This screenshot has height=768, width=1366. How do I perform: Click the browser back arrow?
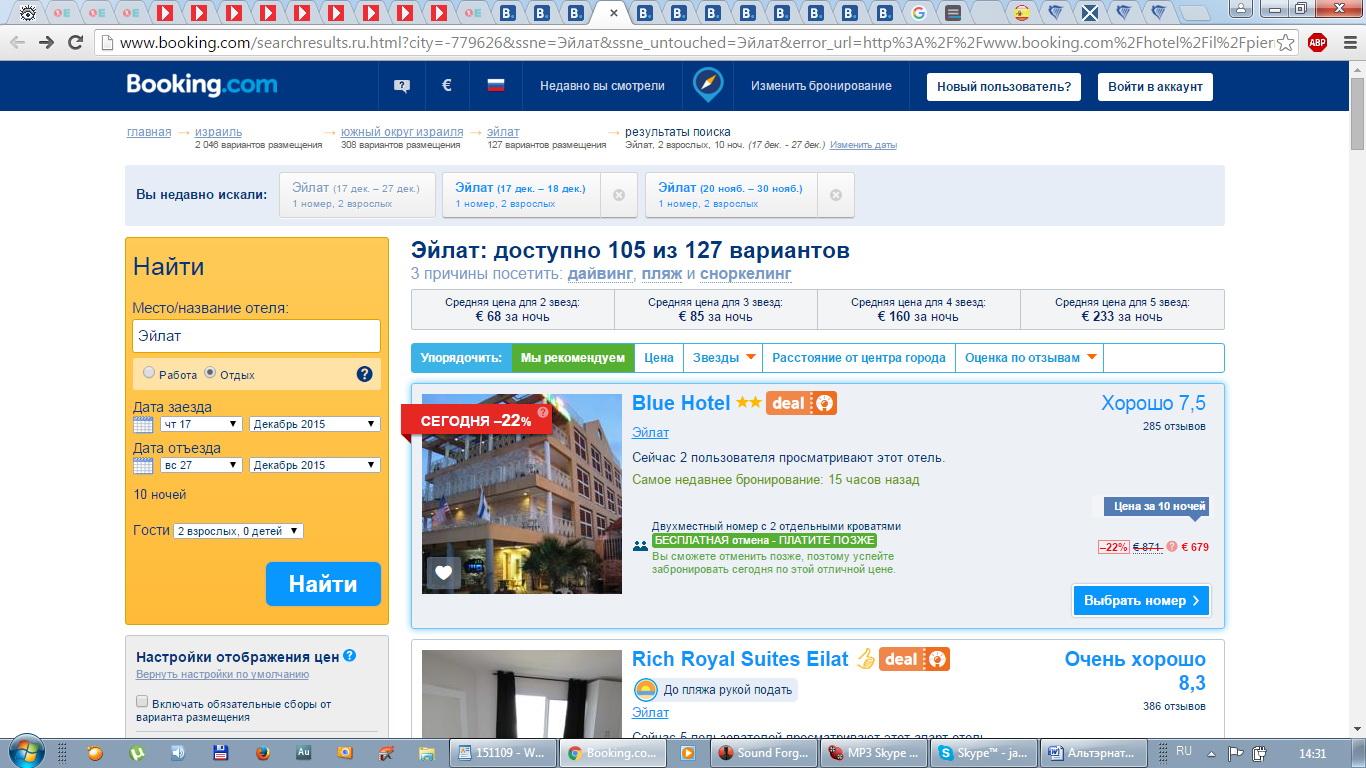pos(18,43)
